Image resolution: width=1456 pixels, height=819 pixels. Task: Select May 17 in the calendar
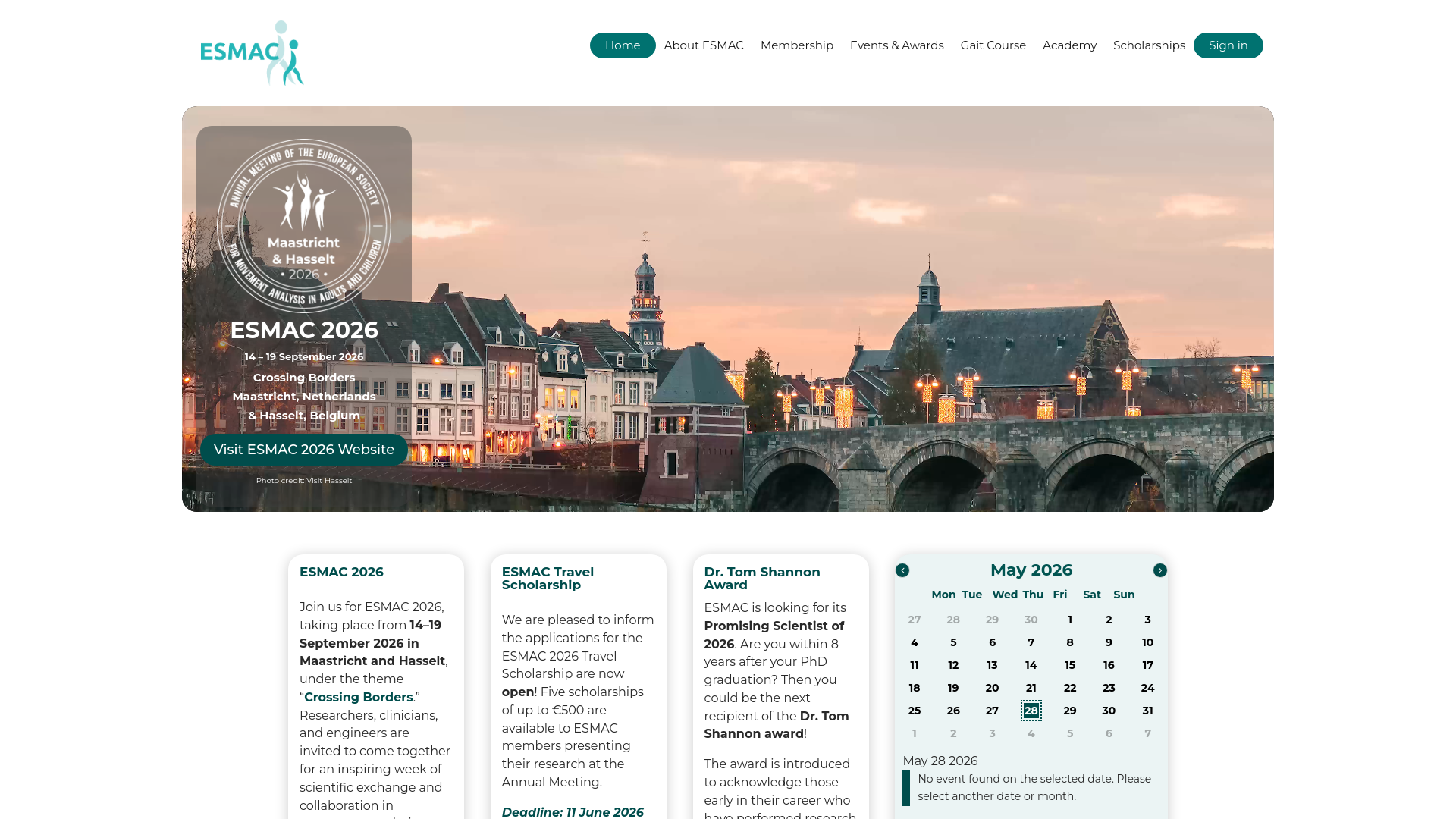(1148, 665)
